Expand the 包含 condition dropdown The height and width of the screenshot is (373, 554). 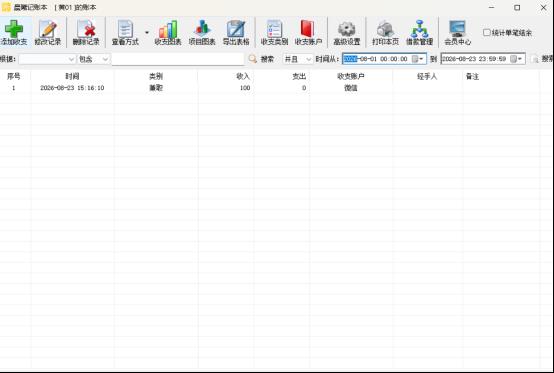point(93,59)
